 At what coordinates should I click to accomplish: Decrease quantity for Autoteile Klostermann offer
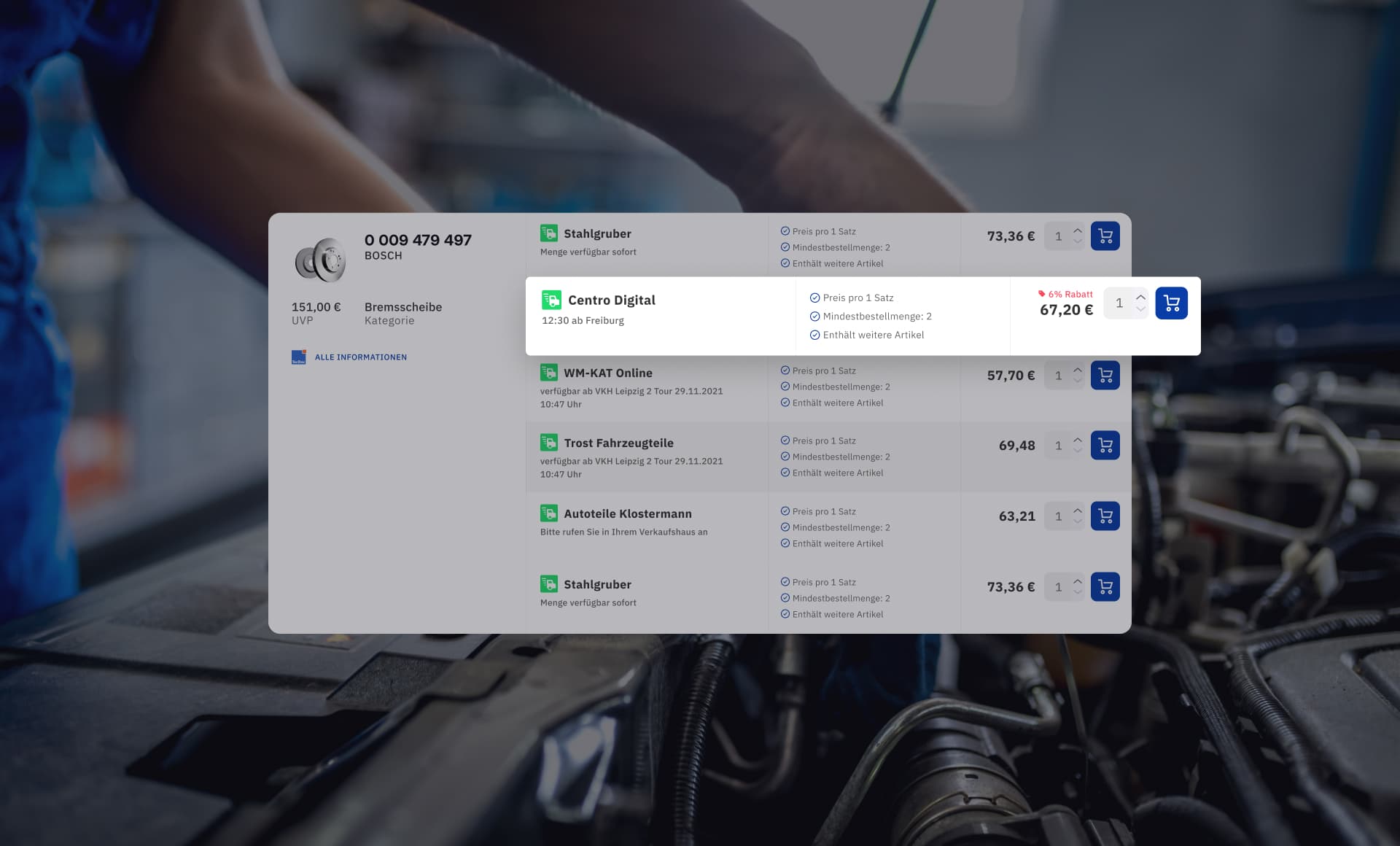click(x=1078, y=522)
